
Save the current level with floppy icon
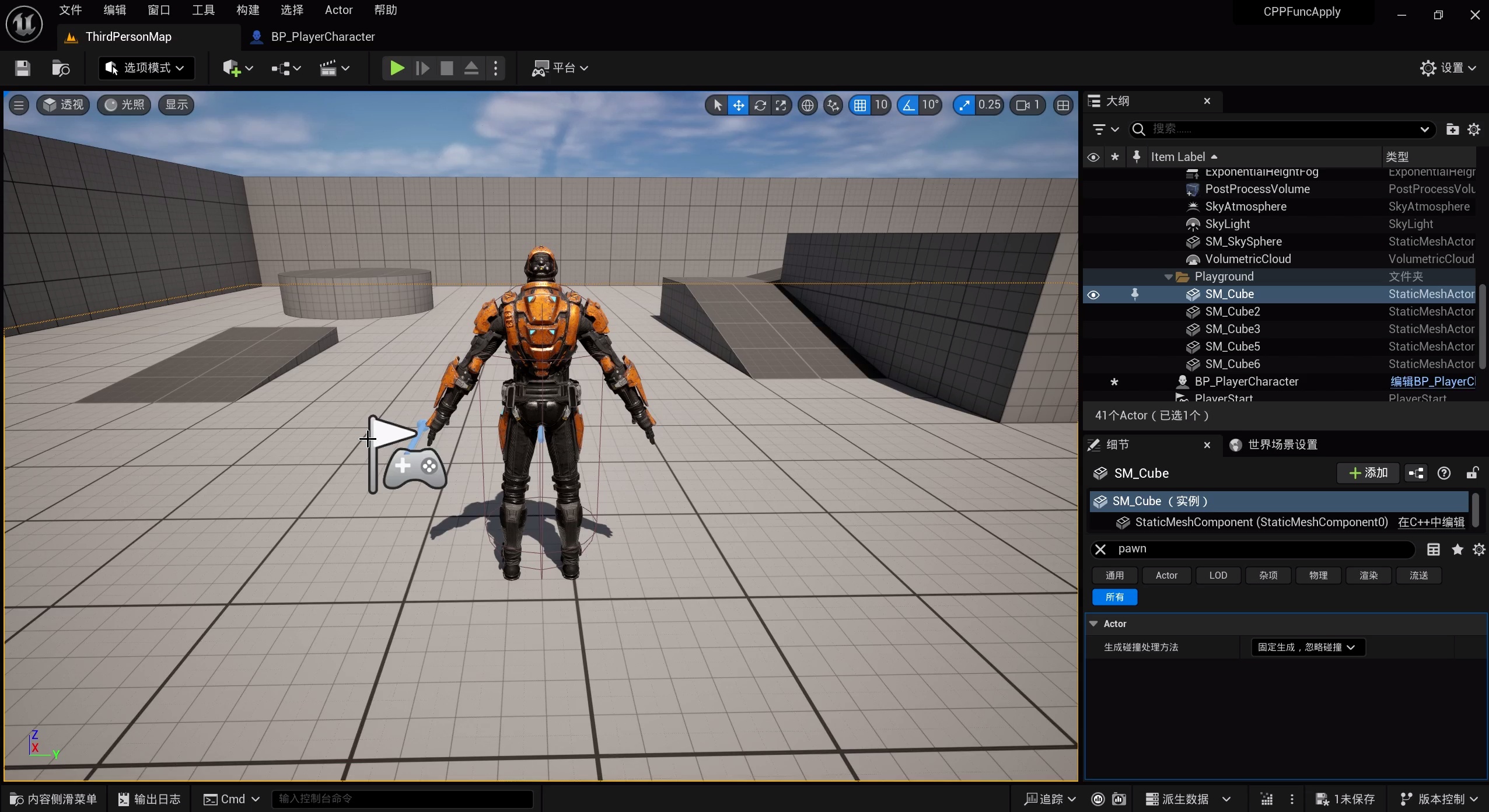[x=23, y=68]
